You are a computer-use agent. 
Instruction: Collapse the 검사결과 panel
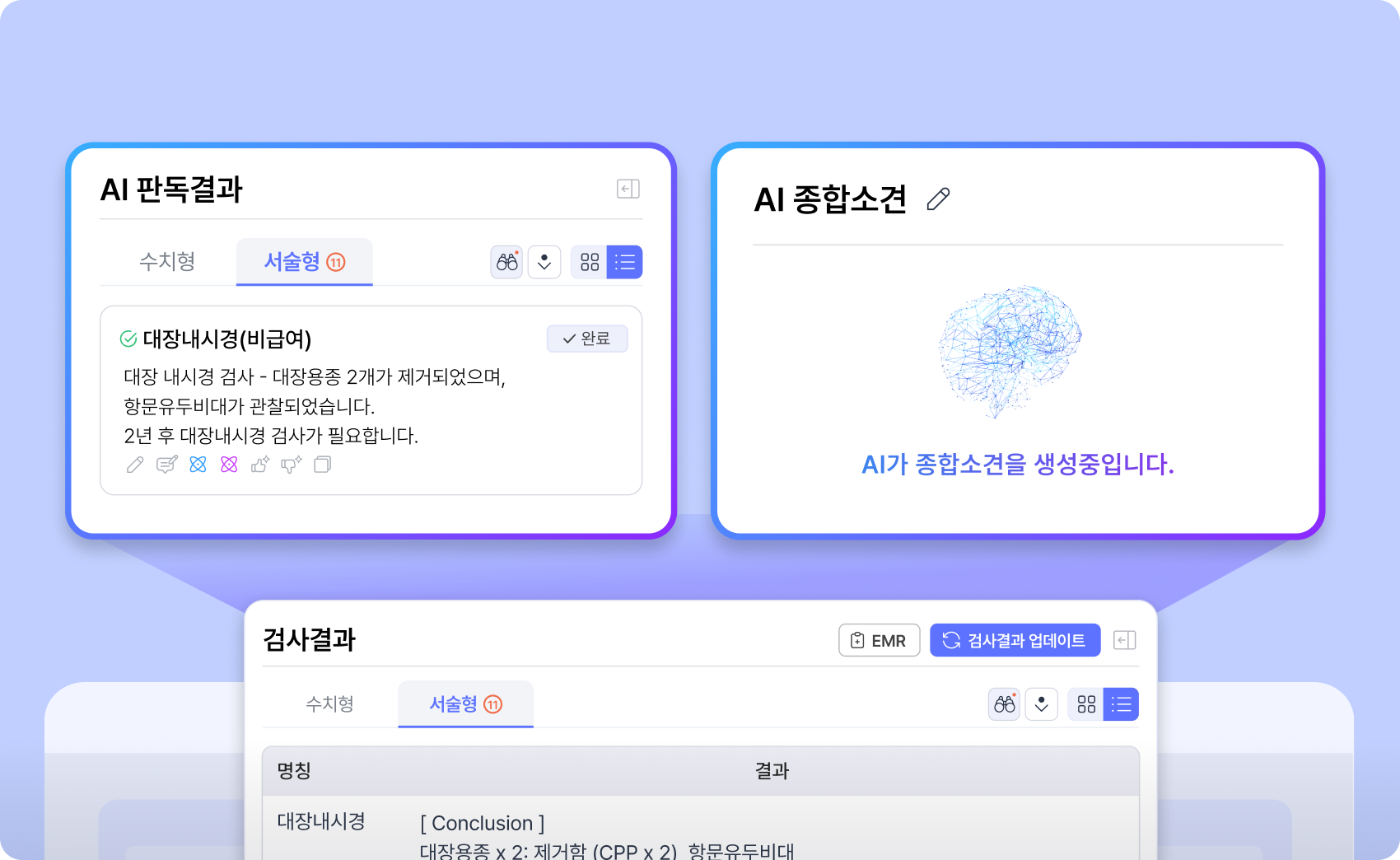click(1125, 640)
